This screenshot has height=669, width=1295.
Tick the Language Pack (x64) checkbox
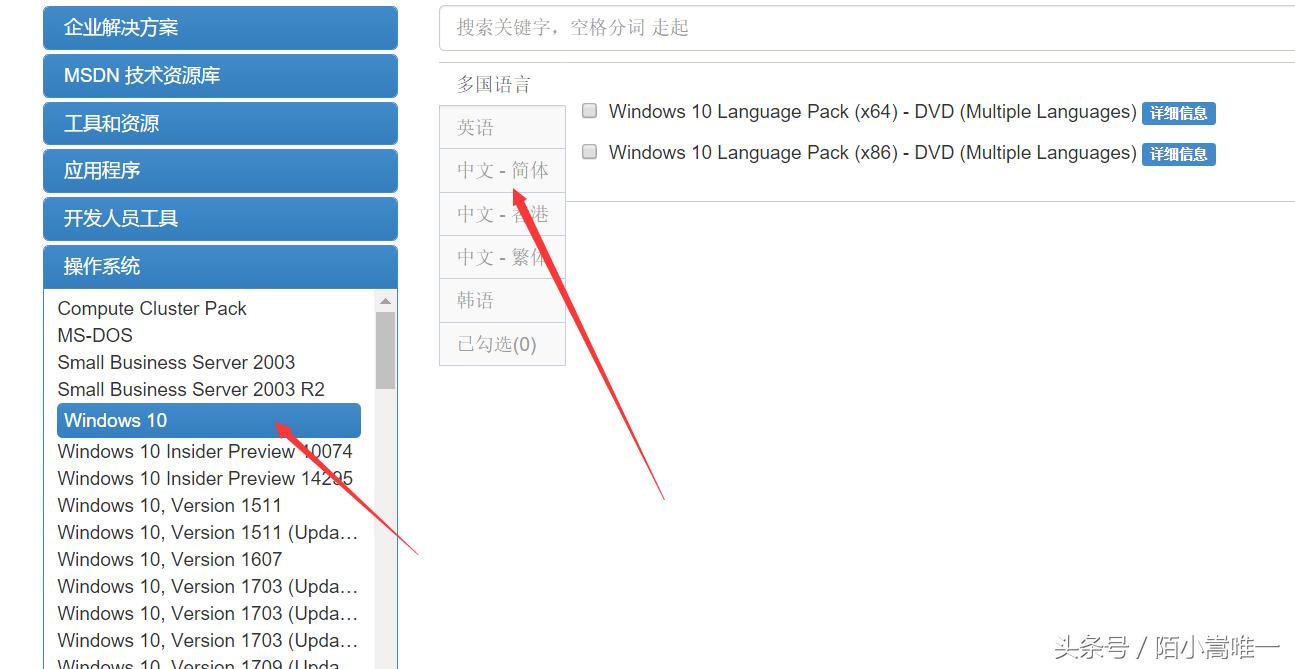(590, 111)
